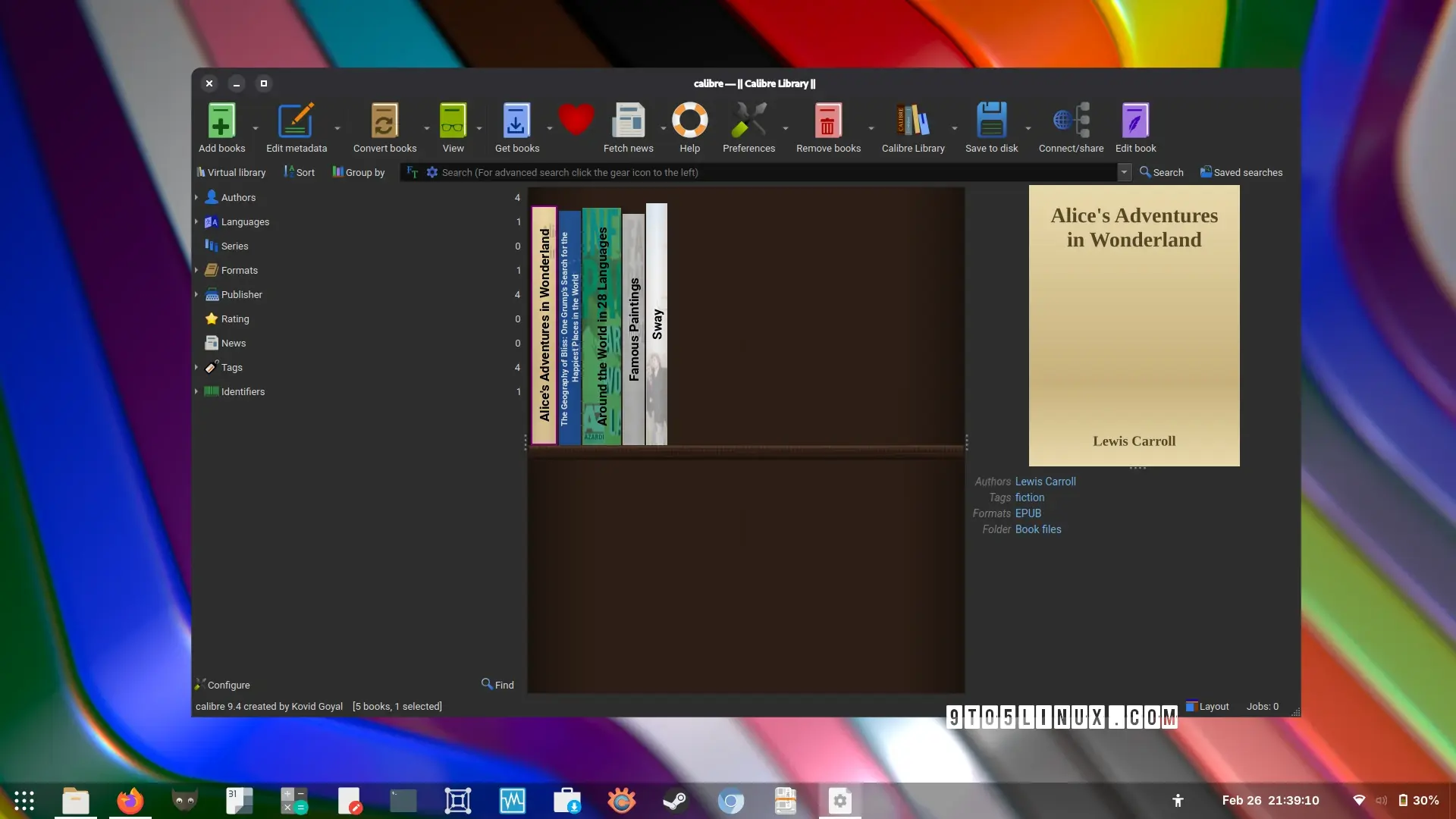Click the Lewis Carroll author link
This screenshot has height=819, width=1456.
pos(1045,482)
